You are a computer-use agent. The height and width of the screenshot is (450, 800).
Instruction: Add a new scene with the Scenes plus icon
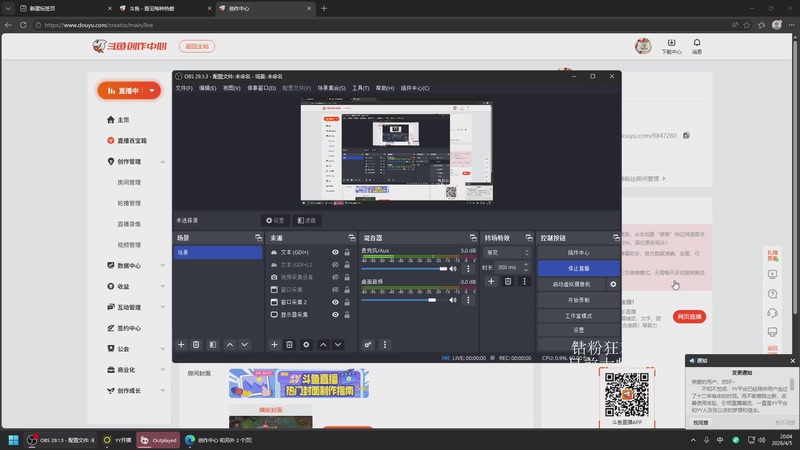pos(181,345)
